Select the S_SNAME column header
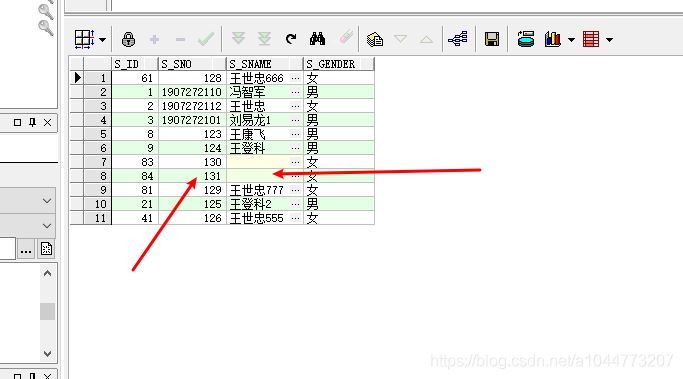 pos(265,64)
